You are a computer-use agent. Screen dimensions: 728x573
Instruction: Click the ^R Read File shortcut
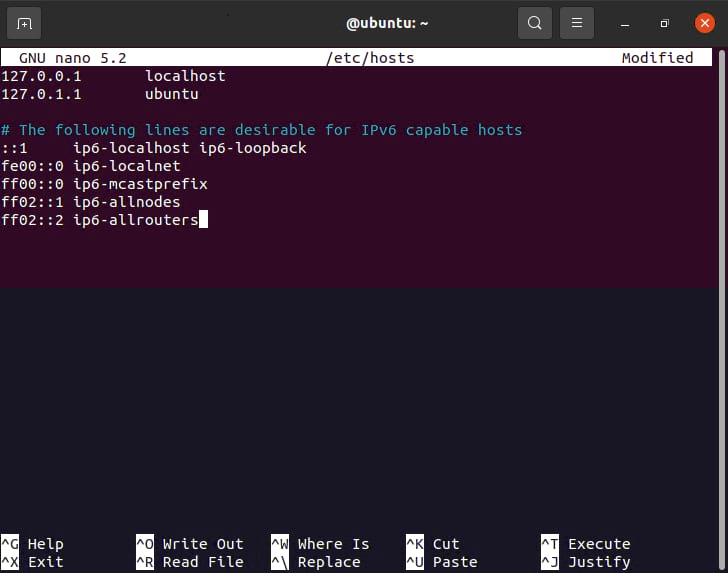[x=190, y=562]
